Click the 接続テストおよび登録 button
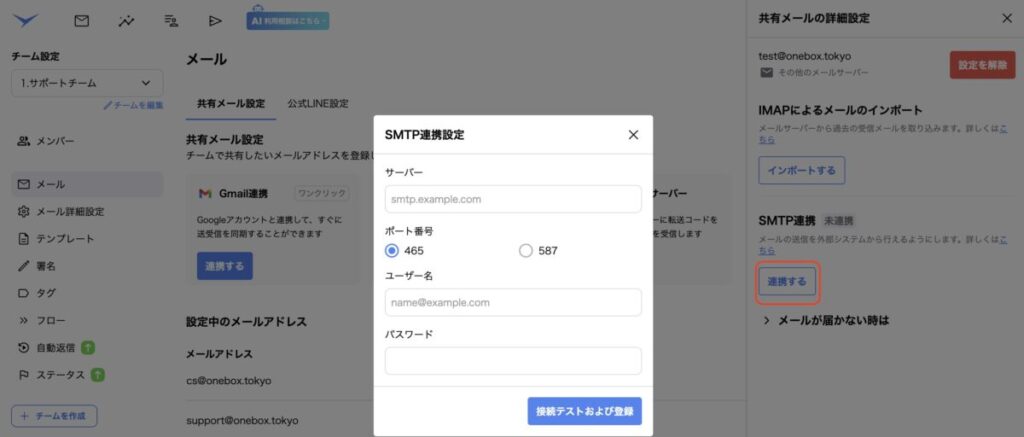Screen dimensions: 1024x437 point(584,411)
